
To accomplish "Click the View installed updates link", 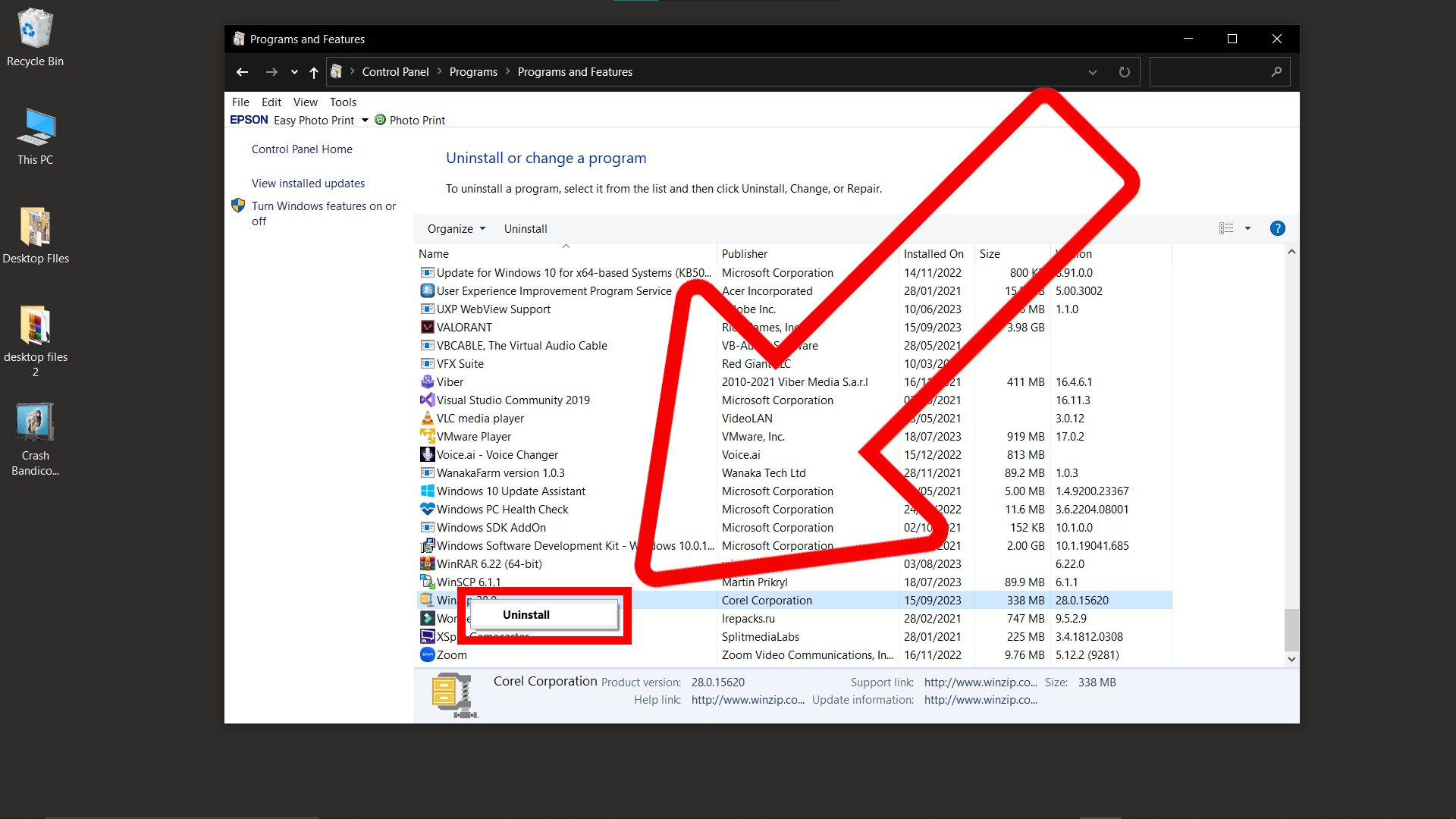I will pos(308,183).
